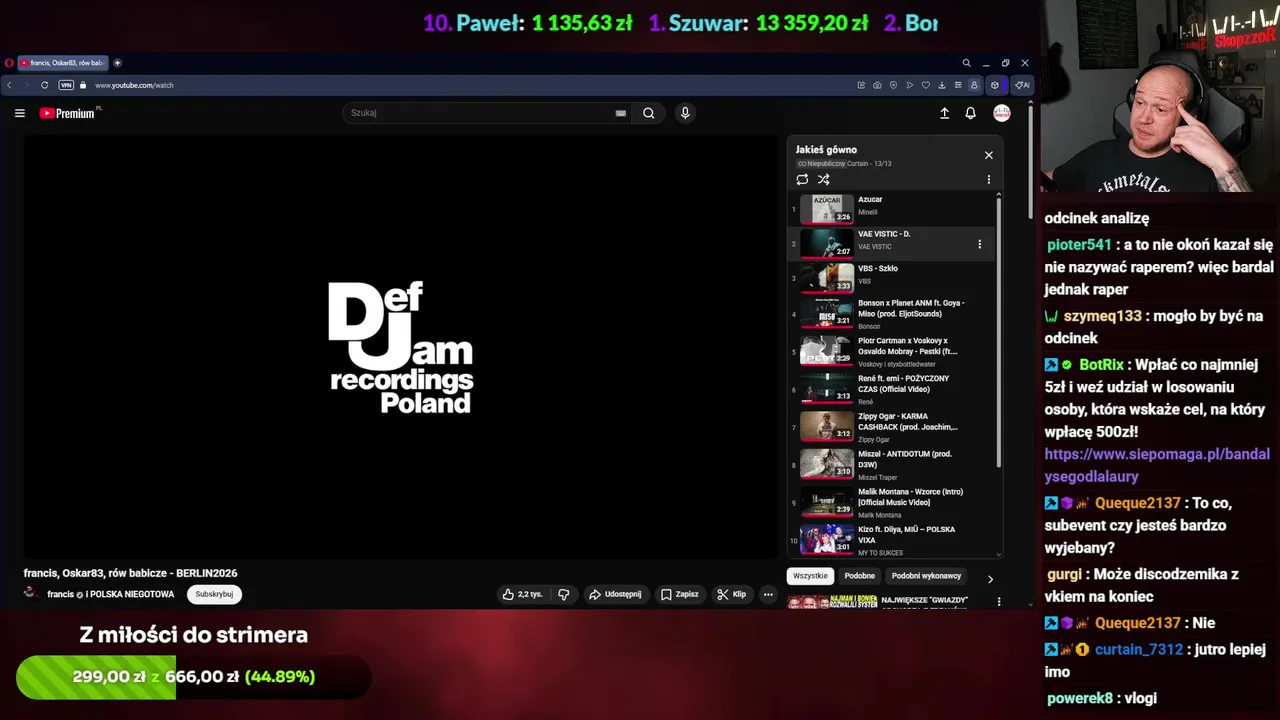Open the on-screen keyboard icon in search
Viewport: 1280px width, 720px height.
click(x=621, y=113)
